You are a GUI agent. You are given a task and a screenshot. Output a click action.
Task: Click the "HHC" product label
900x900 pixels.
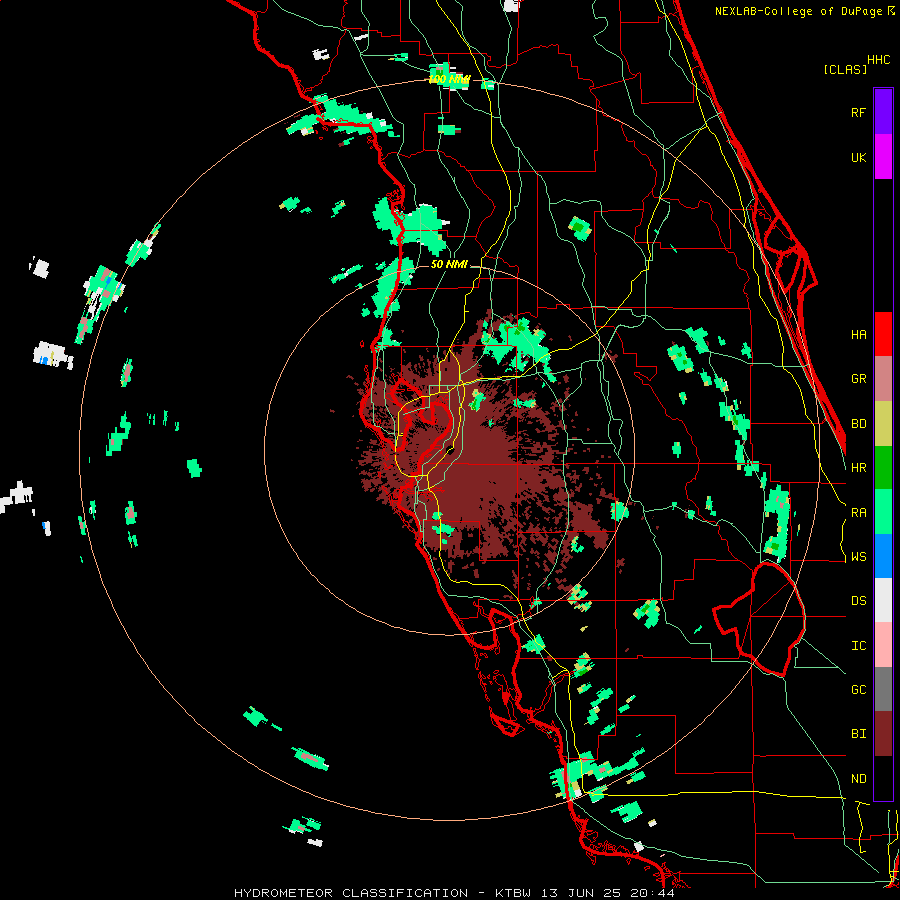(x=879, y=60)
